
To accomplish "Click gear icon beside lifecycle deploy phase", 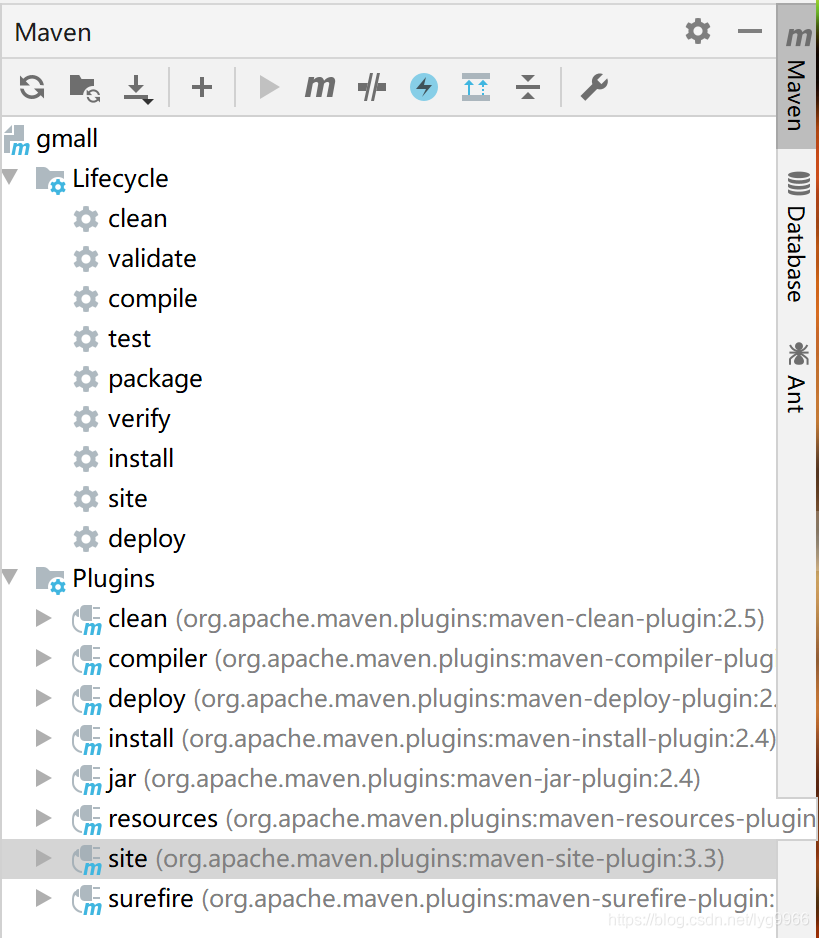I will [x=86, y=539].
